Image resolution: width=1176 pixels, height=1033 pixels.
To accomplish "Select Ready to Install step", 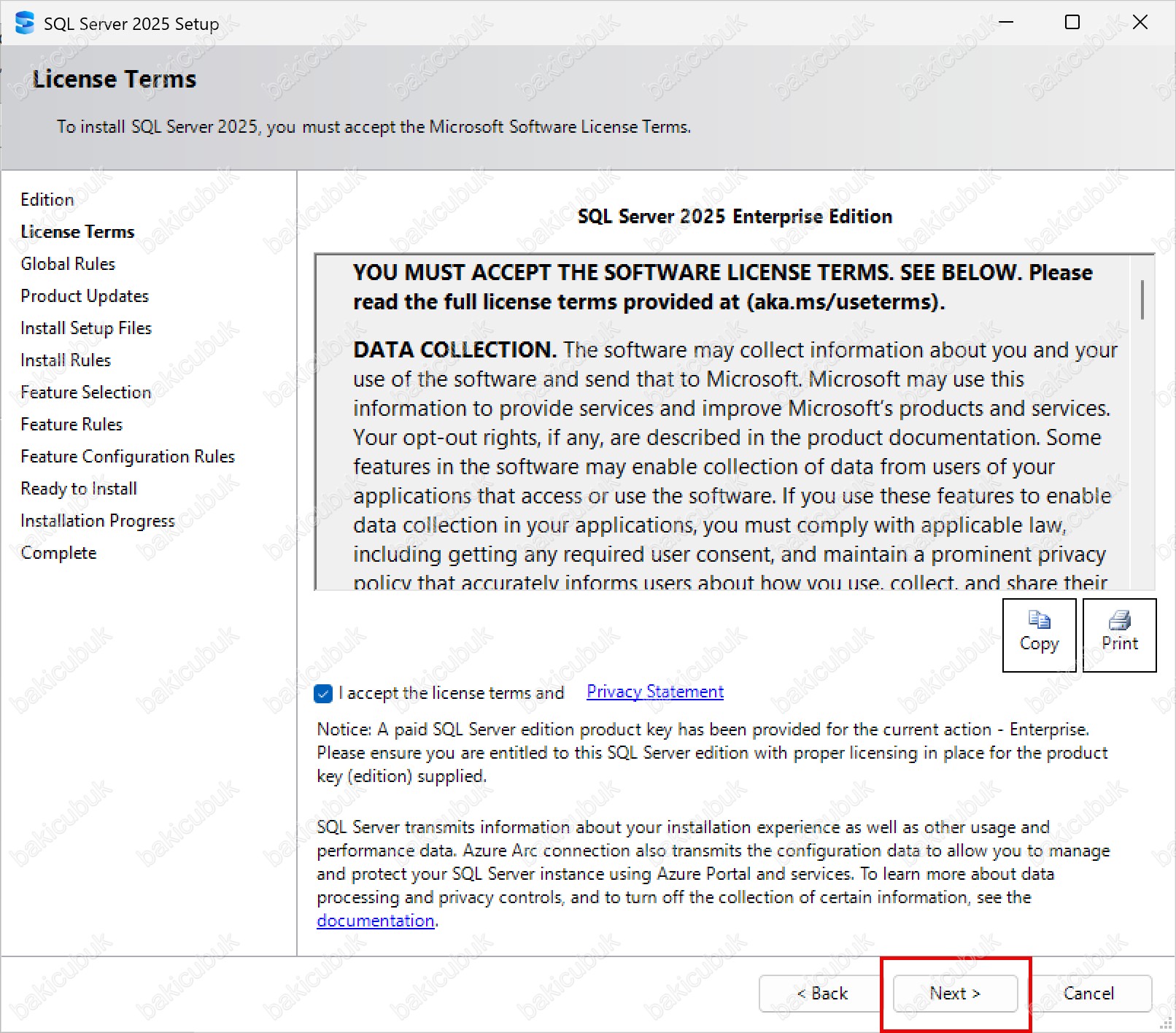I will point(79,489).
